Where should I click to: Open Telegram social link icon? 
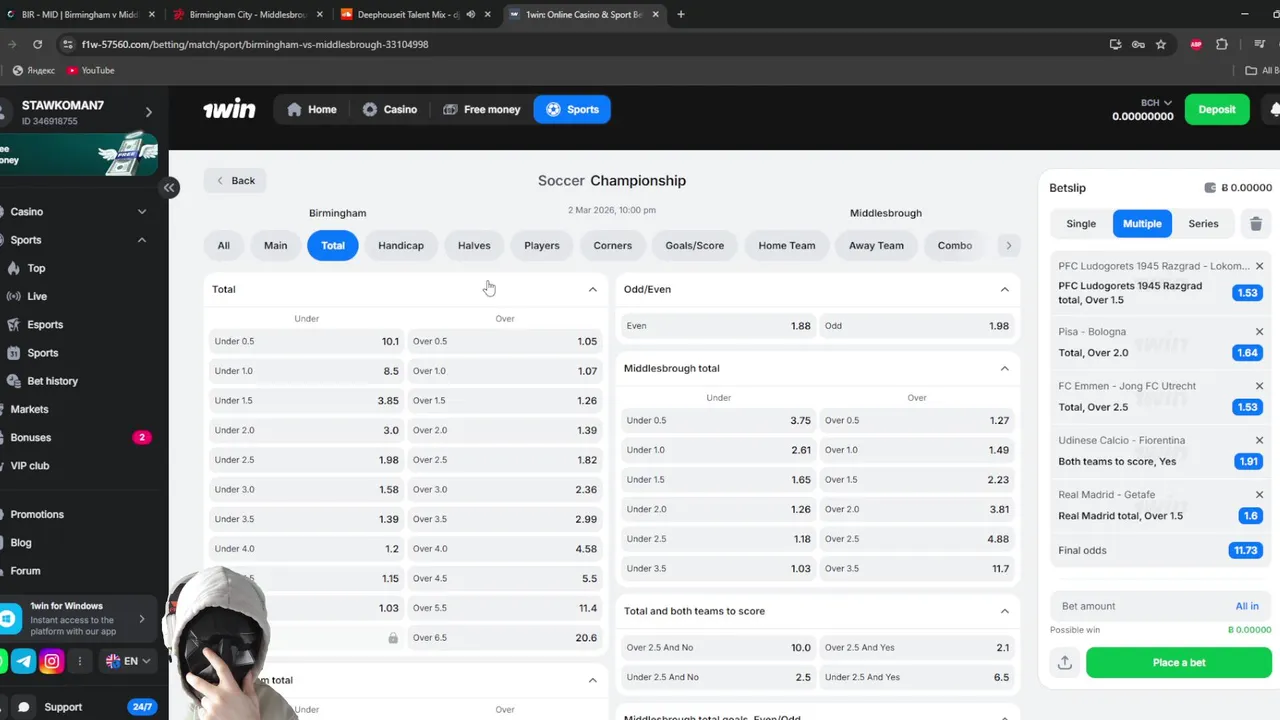tap(24, 661)
